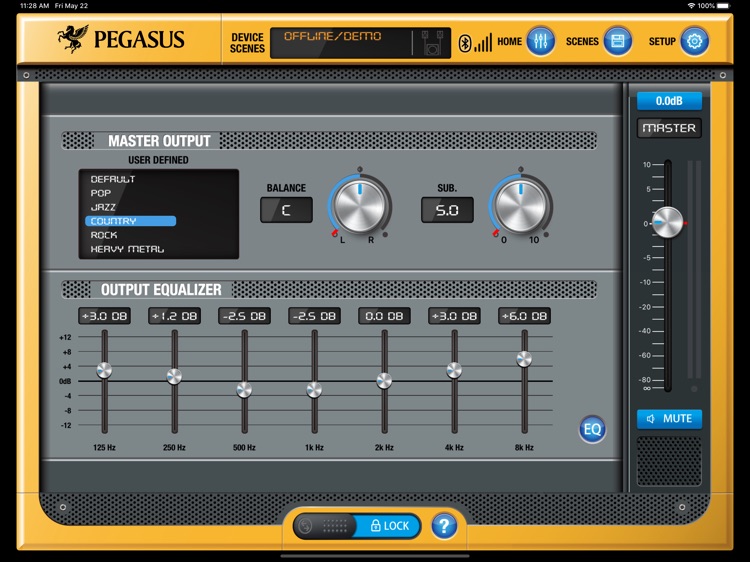Toggle the Lock switch

[357, 526]
